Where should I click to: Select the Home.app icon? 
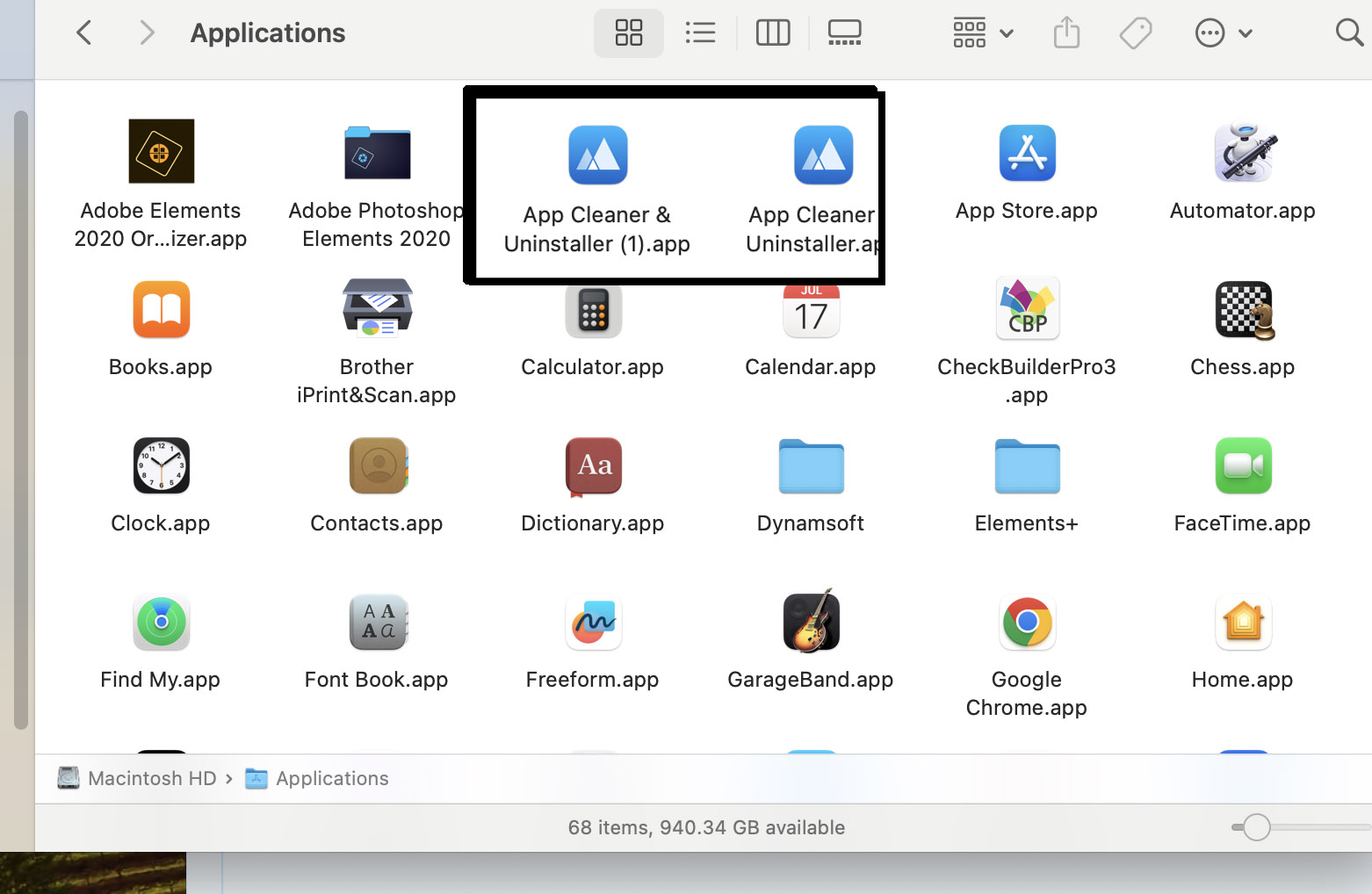point(1243,622)
